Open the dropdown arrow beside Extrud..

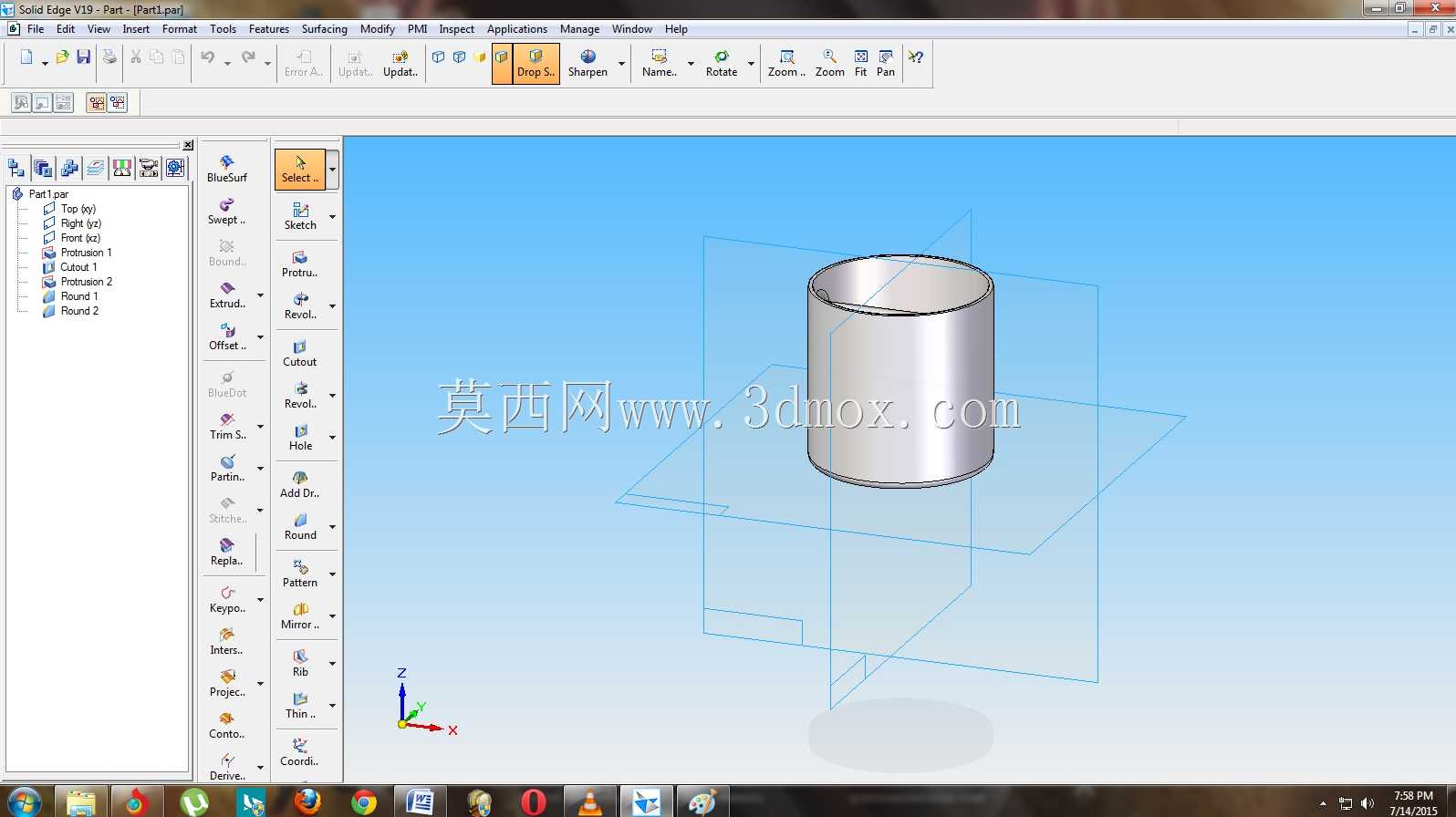point(260,295)
